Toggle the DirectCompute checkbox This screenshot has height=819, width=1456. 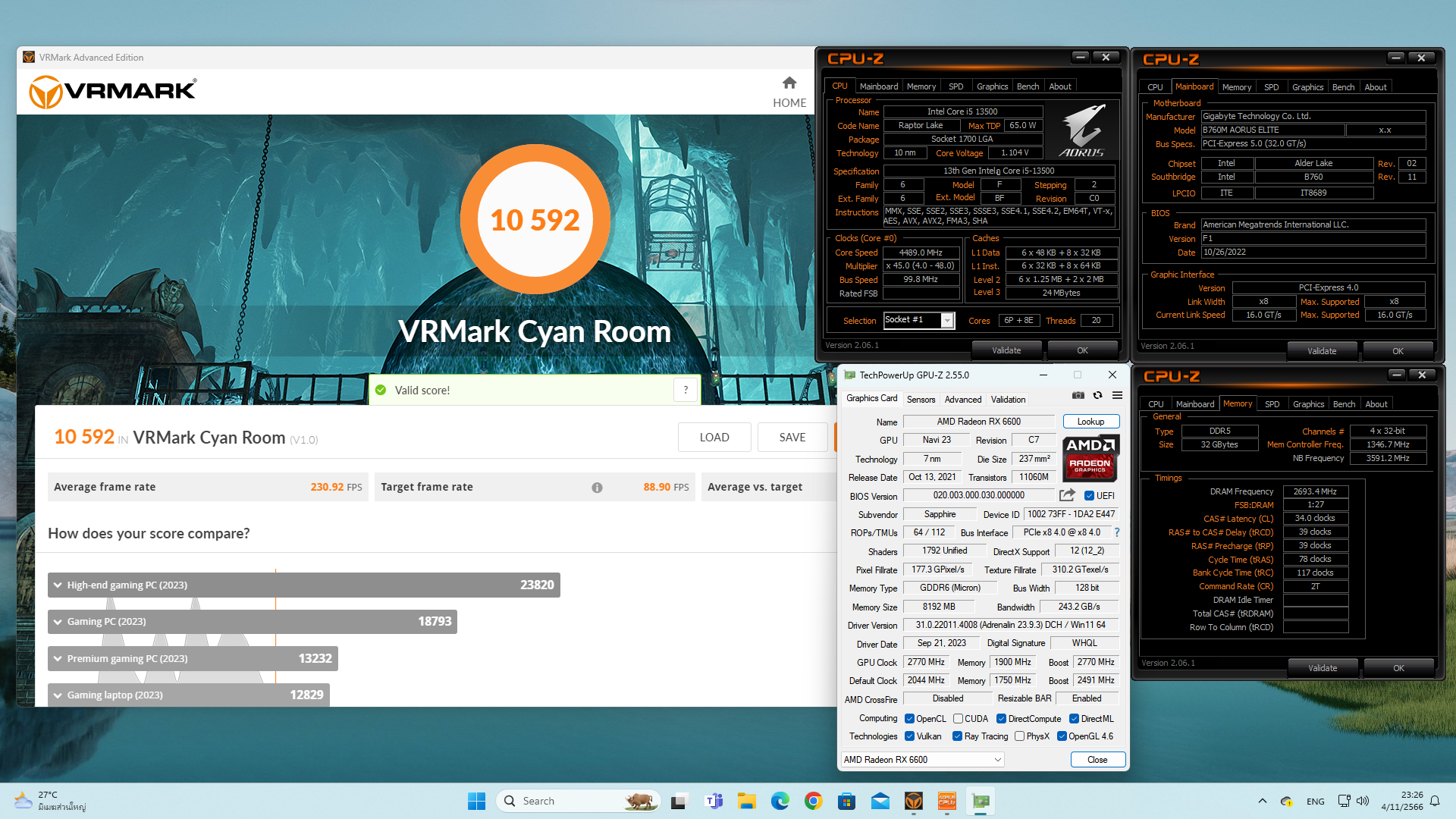tap(1001, 719)
